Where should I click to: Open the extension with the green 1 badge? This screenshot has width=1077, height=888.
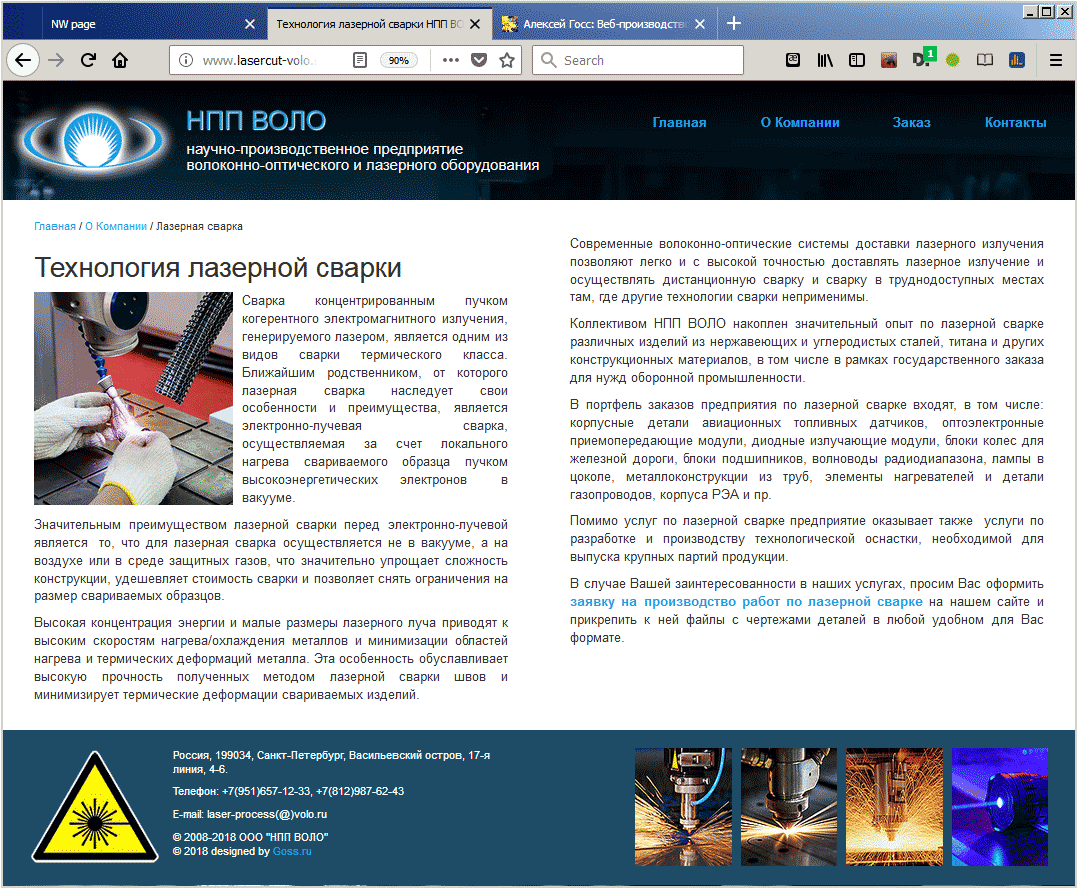923,58
